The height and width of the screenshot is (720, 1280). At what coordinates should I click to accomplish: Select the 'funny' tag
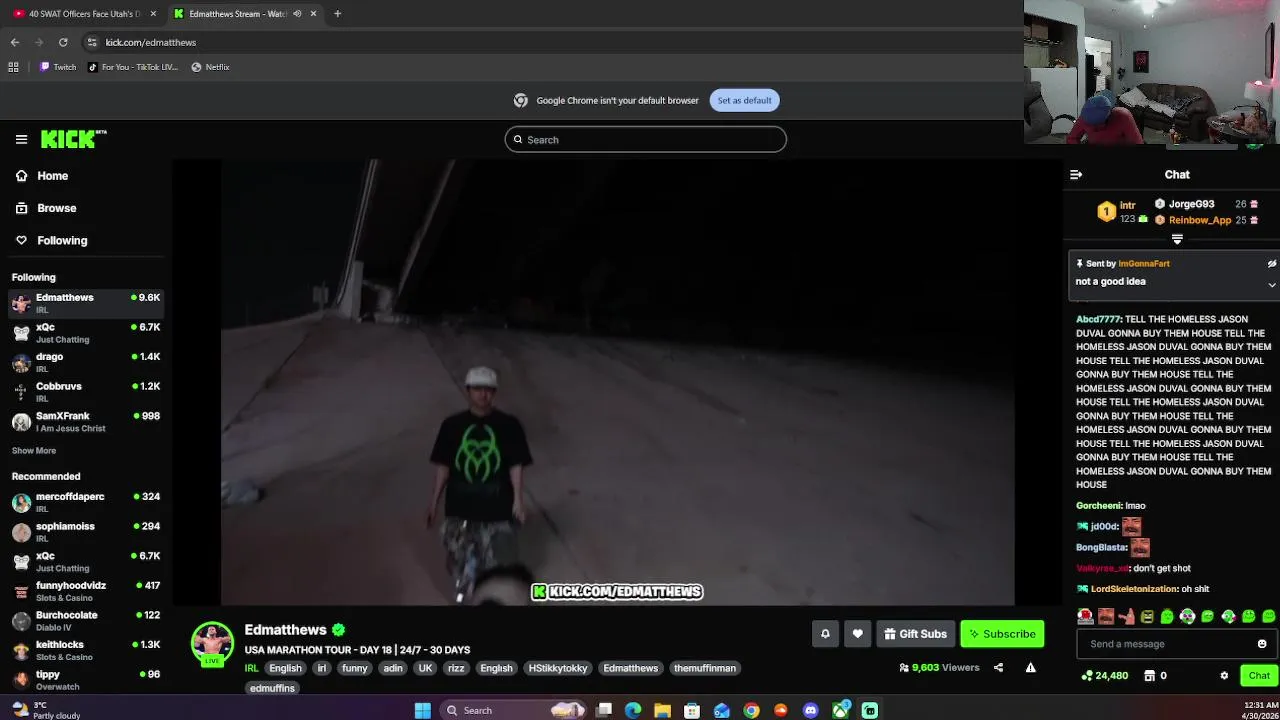(355, 668)
